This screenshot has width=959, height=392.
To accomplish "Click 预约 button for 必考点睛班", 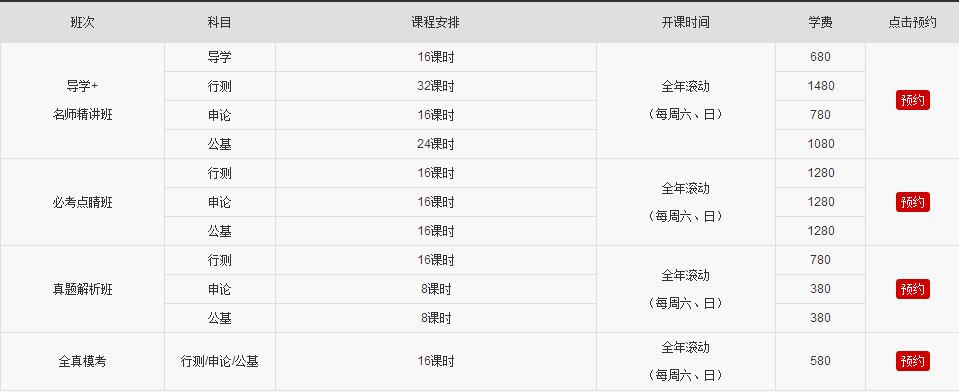I will [913, 202].
